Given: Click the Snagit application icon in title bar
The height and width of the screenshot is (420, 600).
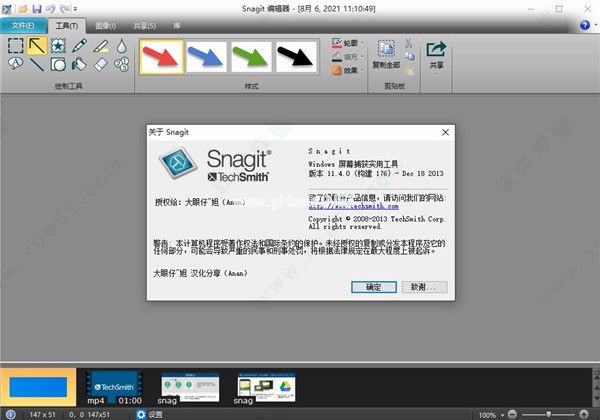Looking at the screenshot, I should click(7, 8).
